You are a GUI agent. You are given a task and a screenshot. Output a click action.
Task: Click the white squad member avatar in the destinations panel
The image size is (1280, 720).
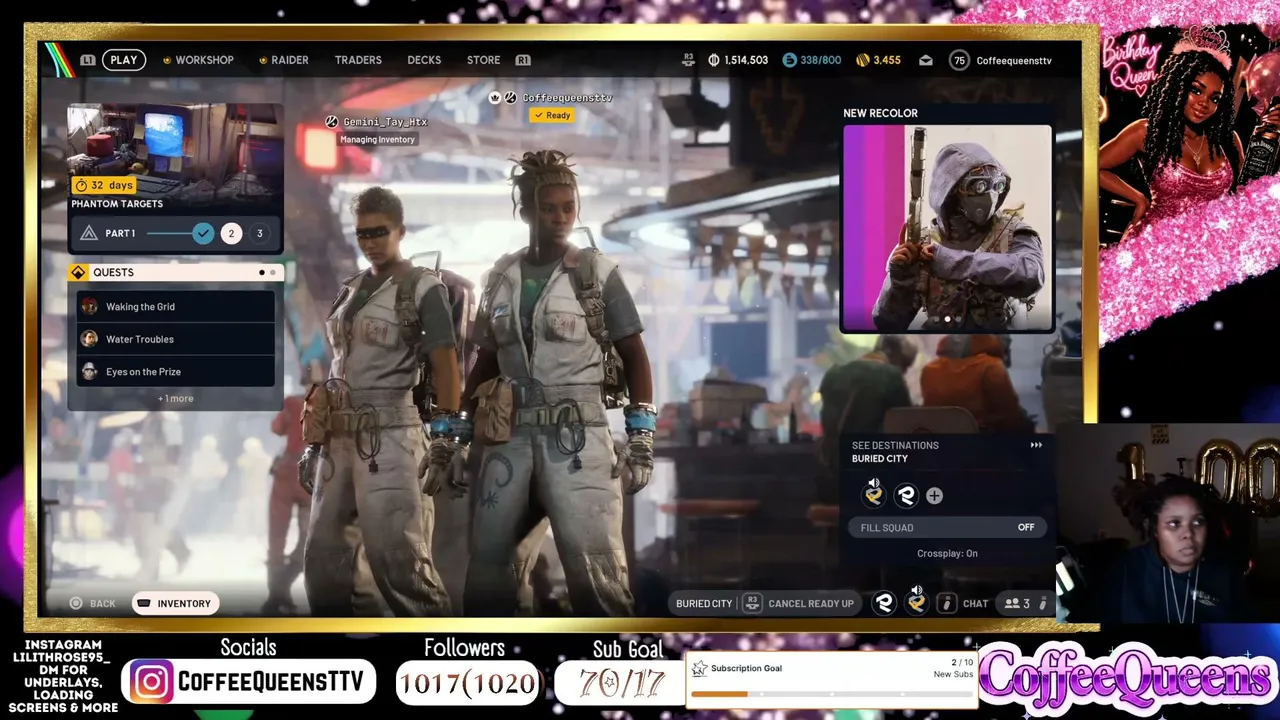point(906,495)
